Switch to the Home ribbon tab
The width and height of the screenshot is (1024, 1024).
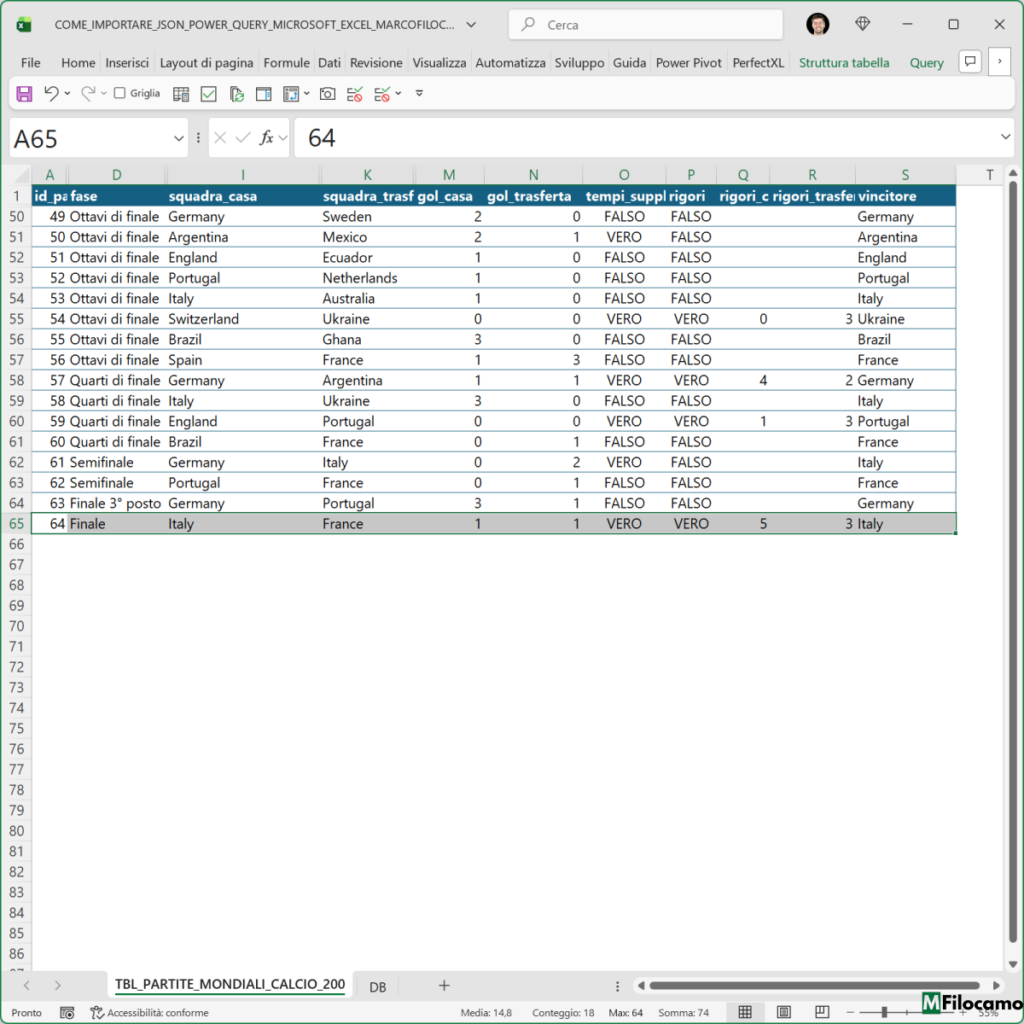78,63
